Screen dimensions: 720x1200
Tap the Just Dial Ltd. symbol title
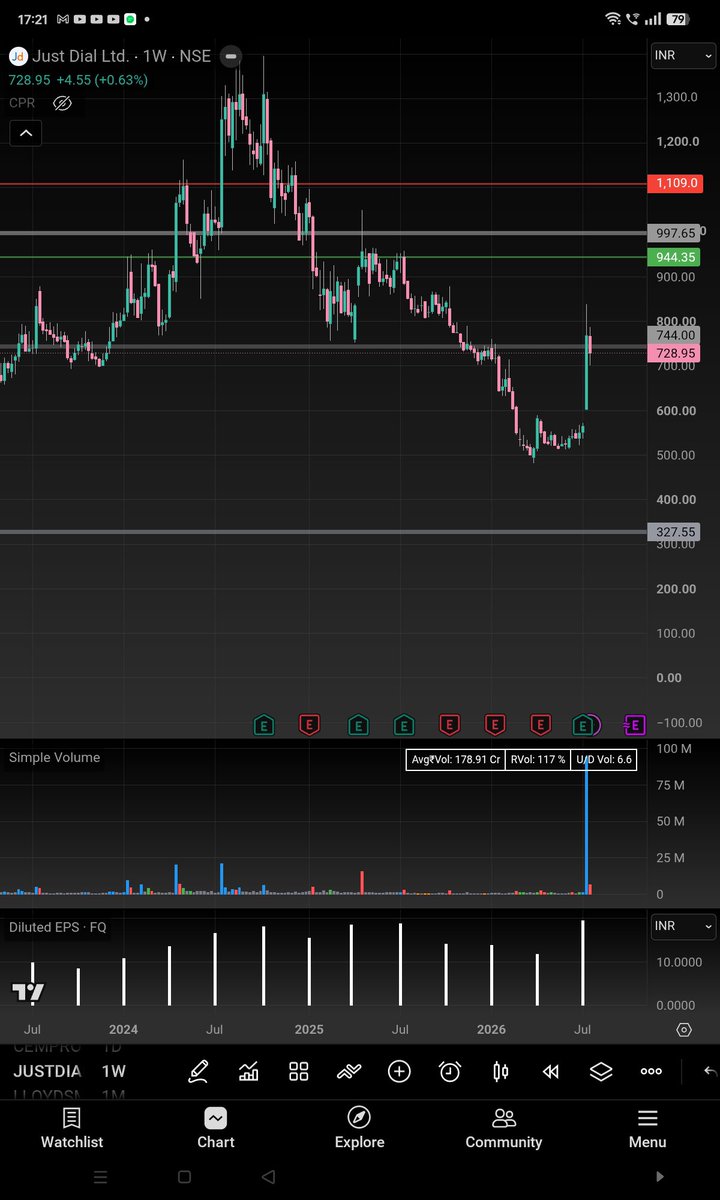81,56
